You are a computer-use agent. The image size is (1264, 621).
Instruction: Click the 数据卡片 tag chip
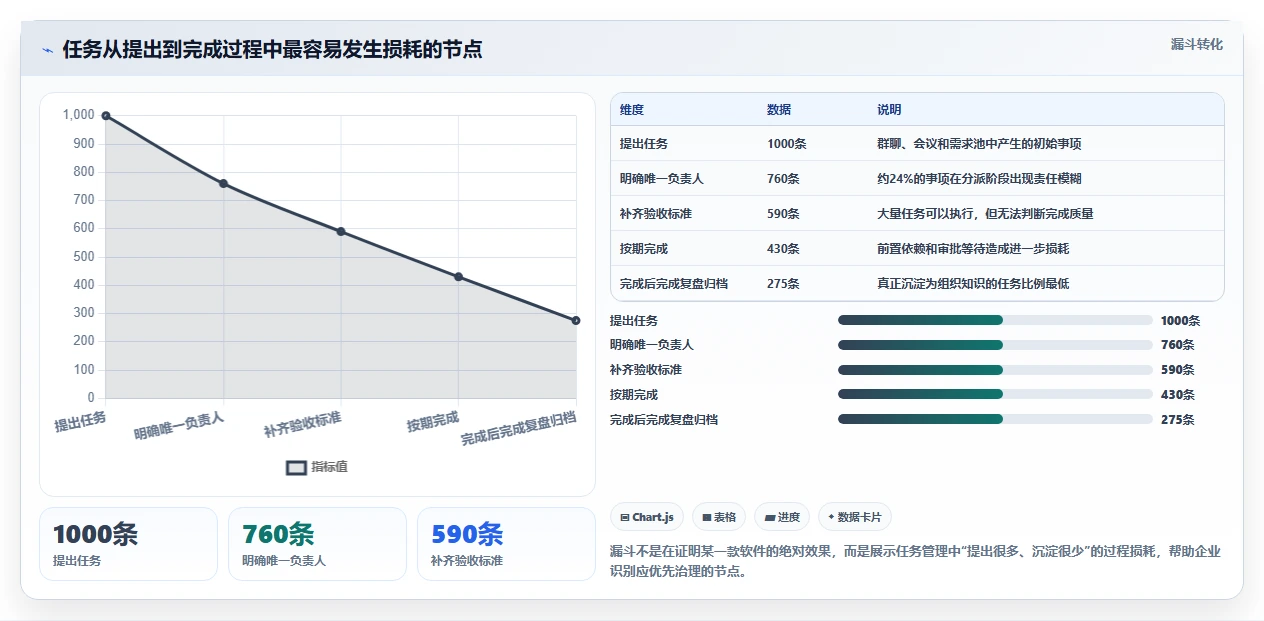pyautogui.click(x=855, y=517)
